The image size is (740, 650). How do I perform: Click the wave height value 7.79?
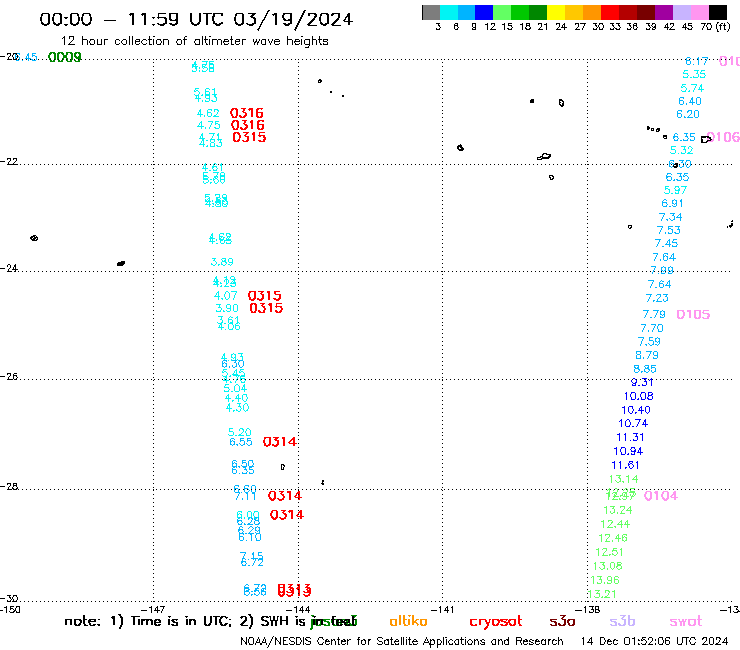coord(654,314)
